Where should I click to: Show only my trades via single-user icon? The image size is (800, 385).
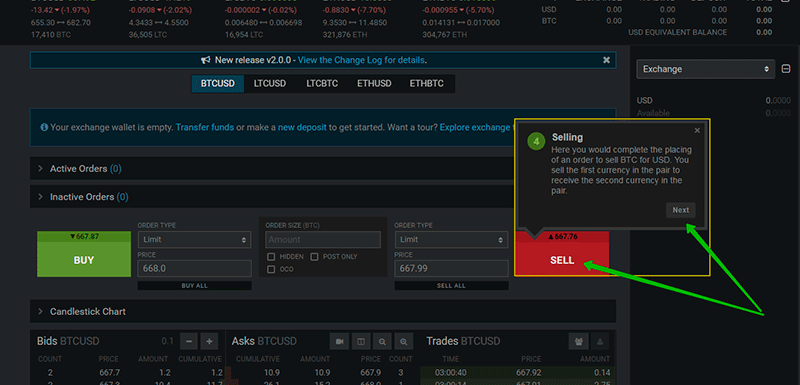[x=600, y=341]
